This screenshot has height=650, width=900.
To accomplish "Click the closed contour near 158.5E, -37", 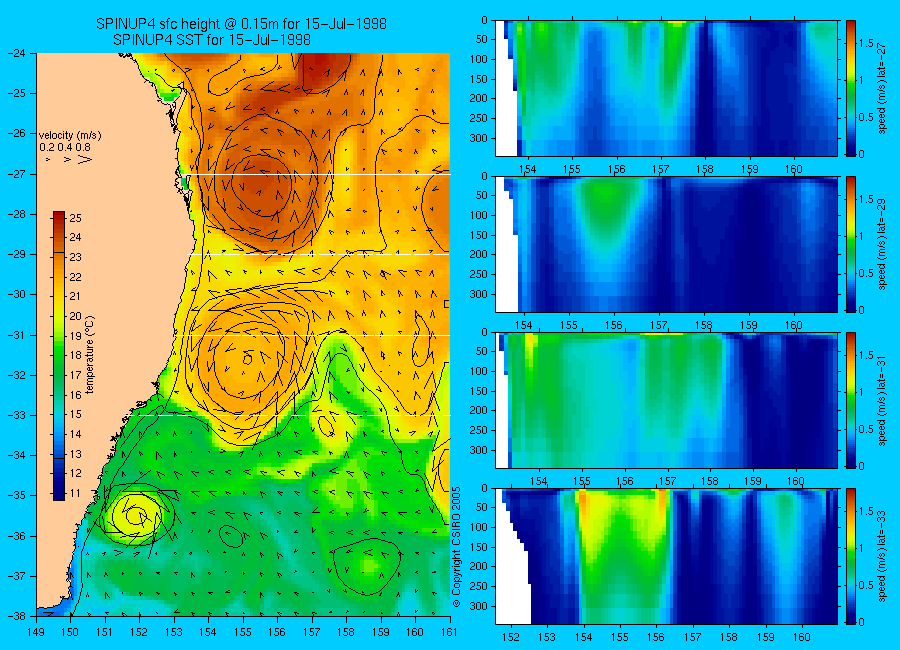I will tap(367, 567).
